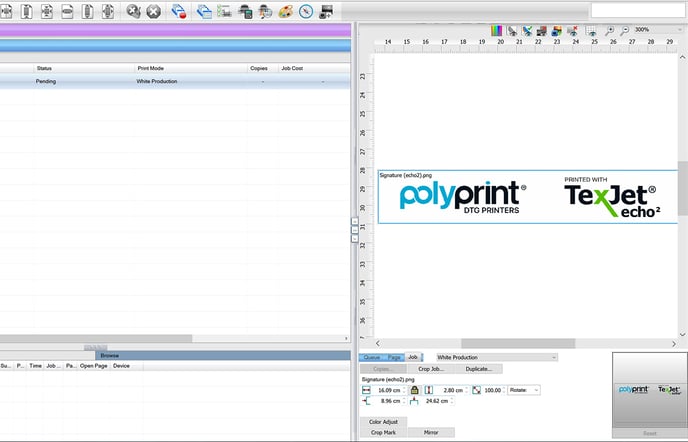
Task: Select the polyprint TexJet image in preview
Action: click(528, 197)
